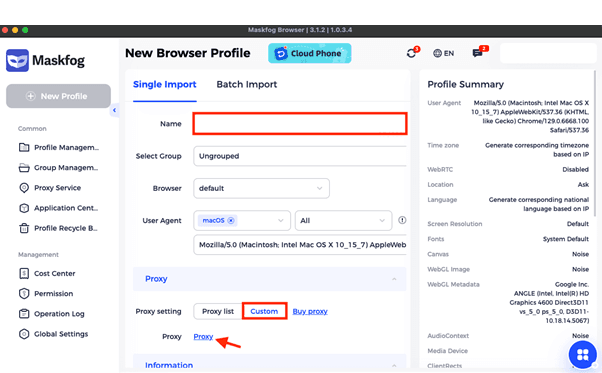Open the Group Management sidebar icon
The height and width of the screenshot is (373, 602).
point(24,168)
